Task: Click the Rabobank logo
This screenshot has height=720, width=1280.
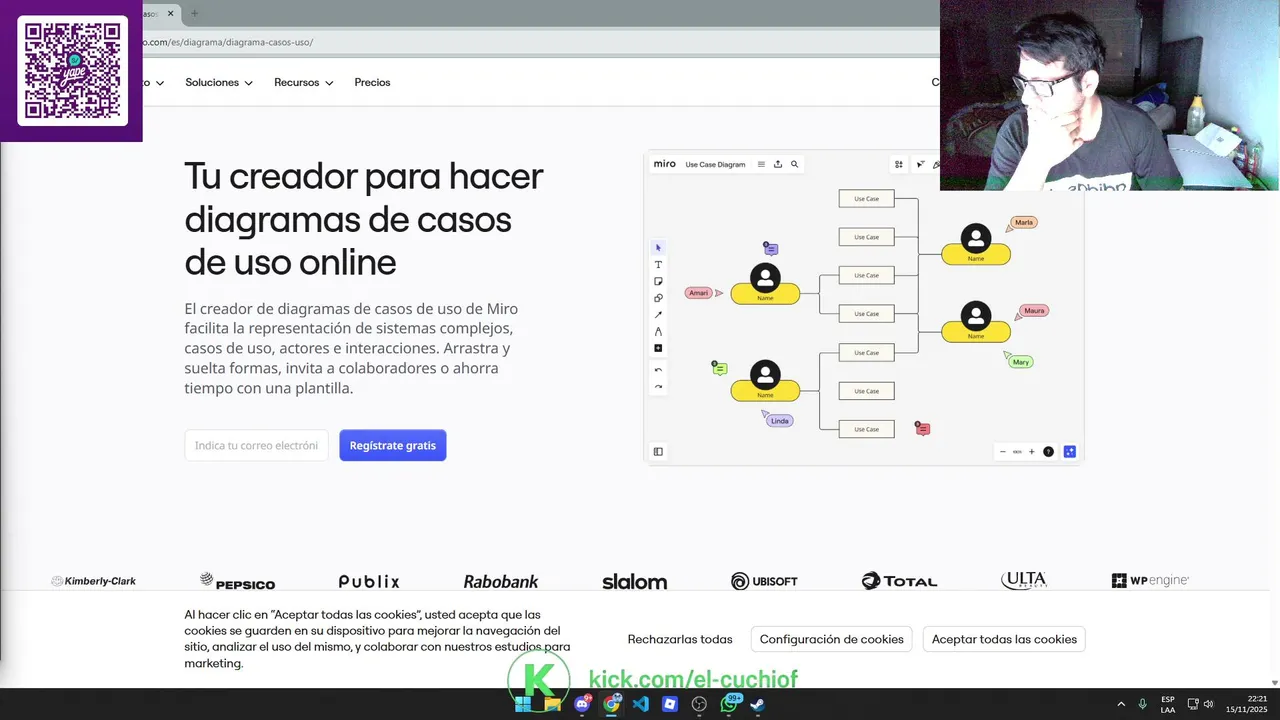Action: (x=501, y=581)
